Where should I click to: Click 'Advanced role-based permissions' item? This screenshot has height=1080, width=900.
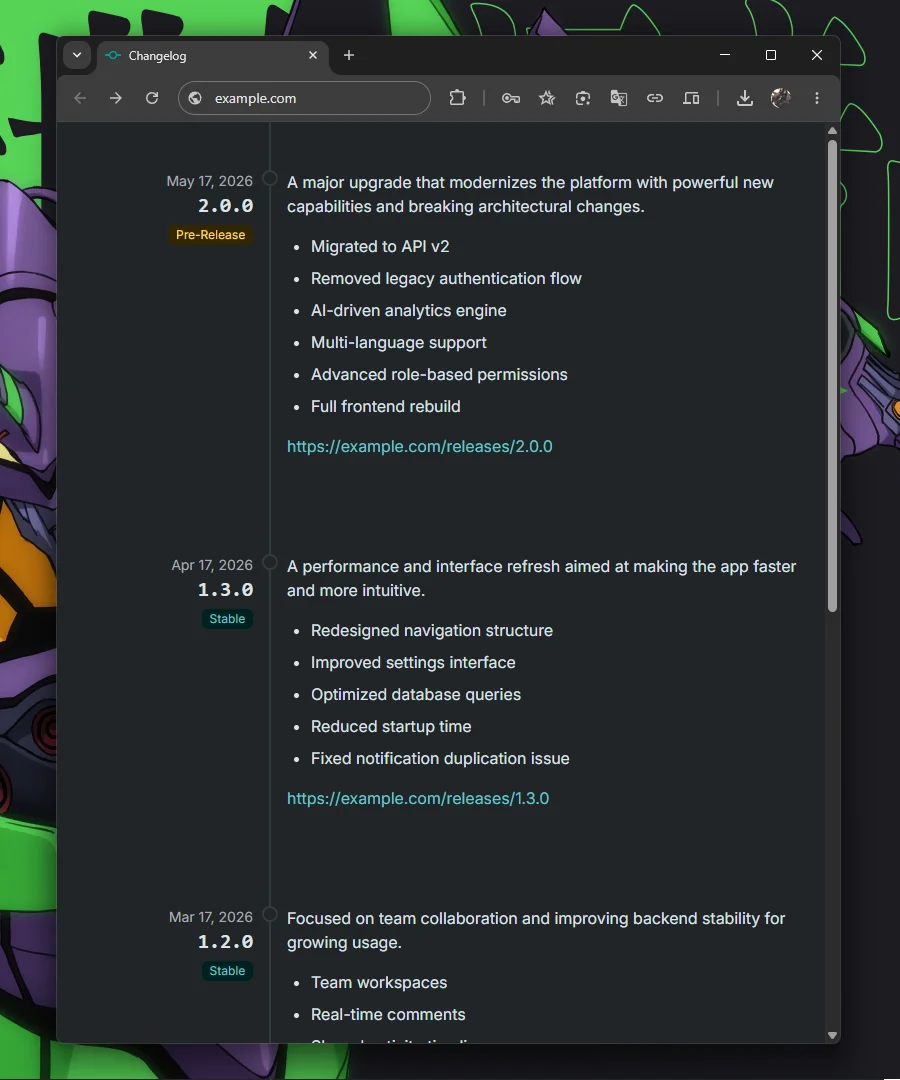(439, 375)
